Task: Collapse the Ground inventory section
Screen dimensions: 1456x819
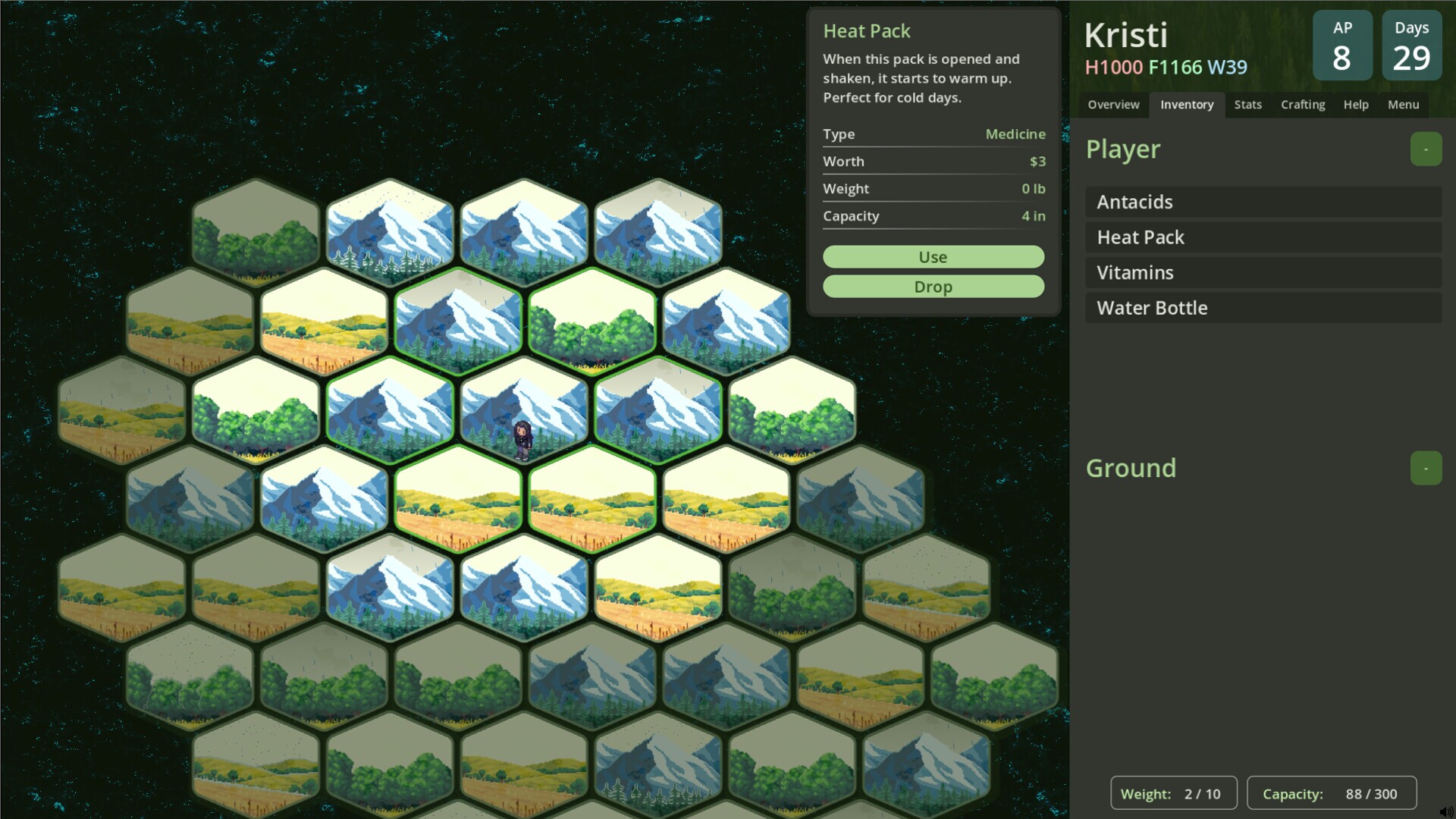Action: [x=1425, y=468]
